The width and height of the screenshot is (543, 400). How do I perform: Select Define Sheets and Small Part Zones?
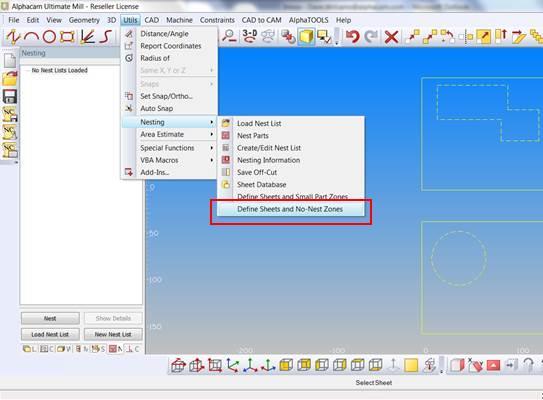tap(292, 197)
